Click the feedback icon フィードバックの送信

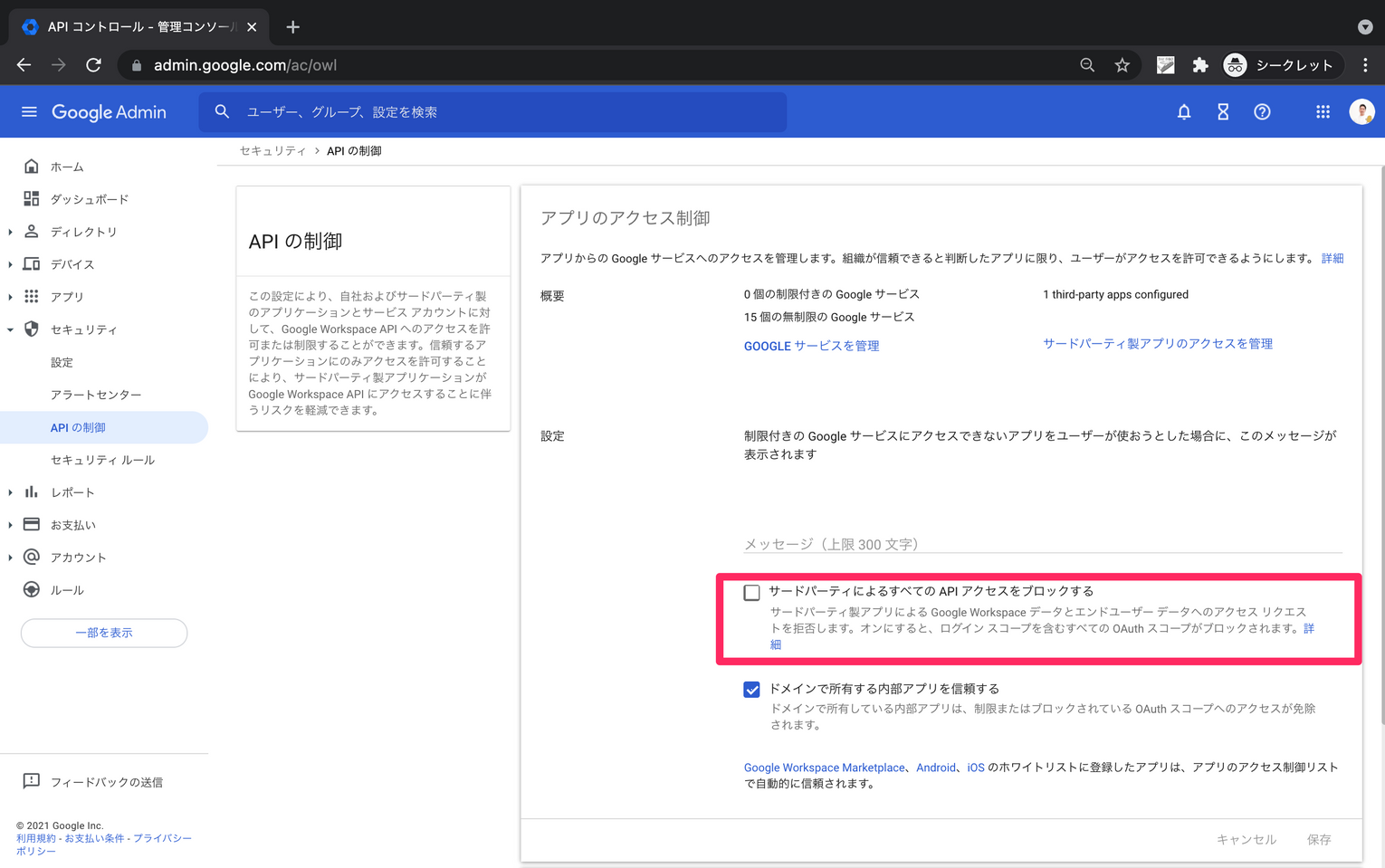point(32,781)
